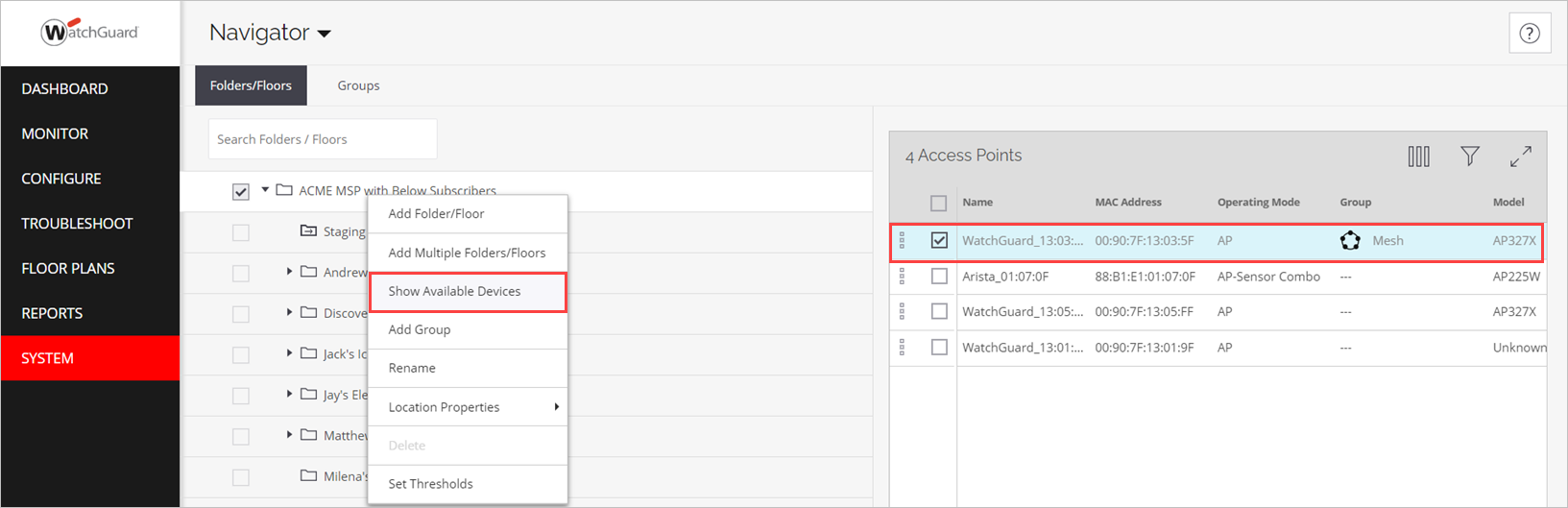This screenshot has width=1568, height=508.
Task: Open FLOOR PLANS in sidebar
Action: (90, 268)
